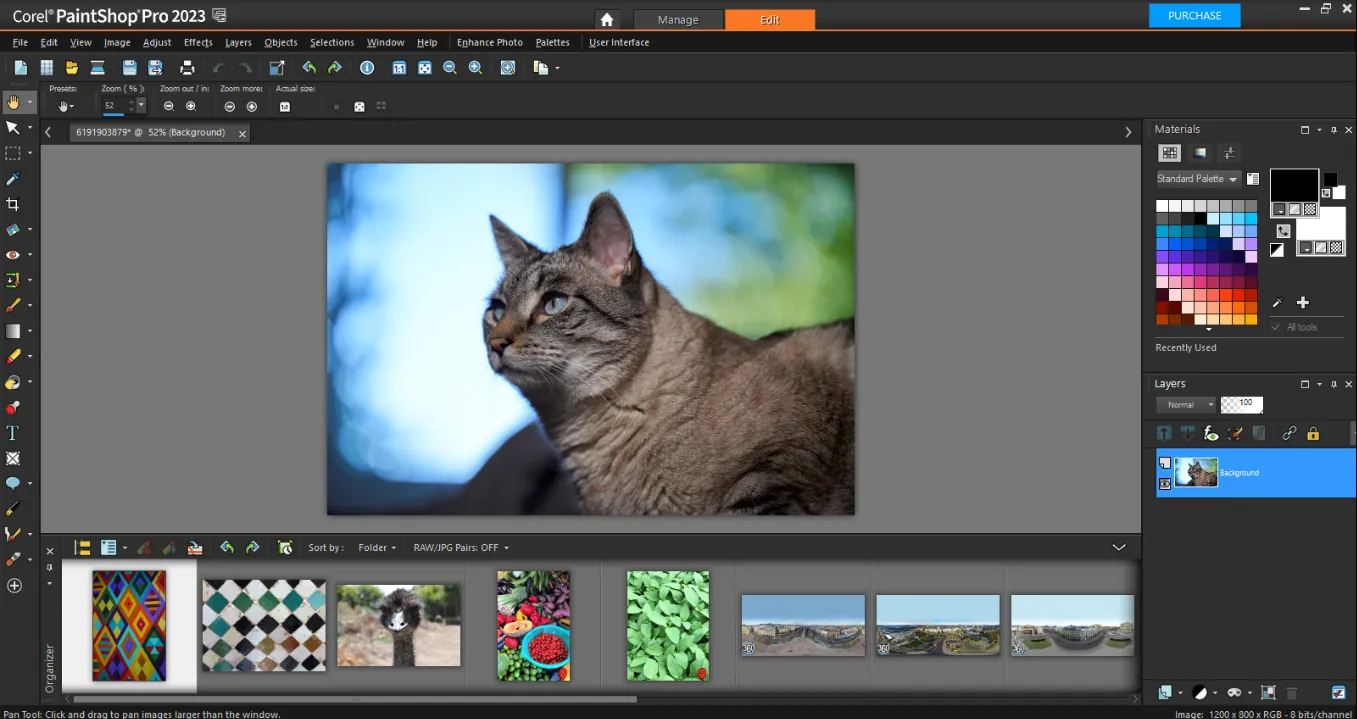Click the Save icon in the toolbar

(x=129, y=67)
